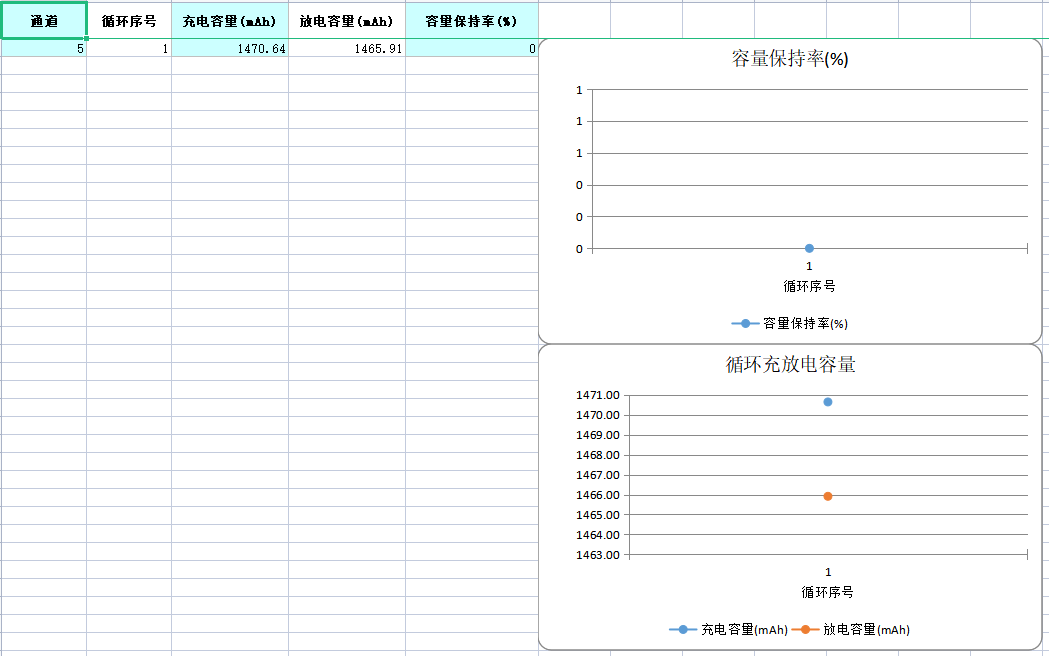Viewport: 1049px width, 656px height.
Task: Click the 1471.00 axis label in lower chart
Action: (597, 395)
